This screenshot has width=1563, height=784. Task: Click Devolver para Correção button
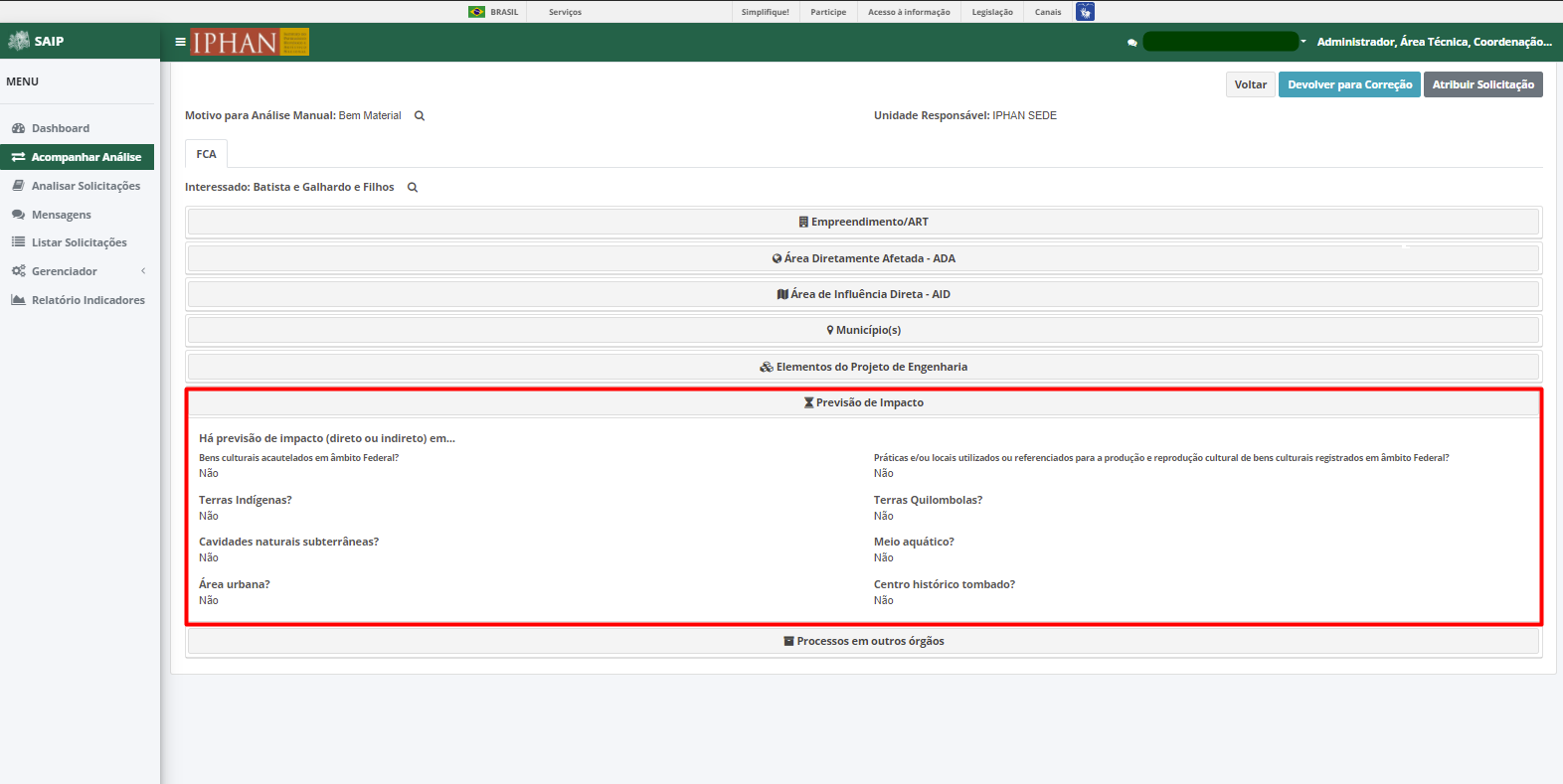pos(1349,84)
